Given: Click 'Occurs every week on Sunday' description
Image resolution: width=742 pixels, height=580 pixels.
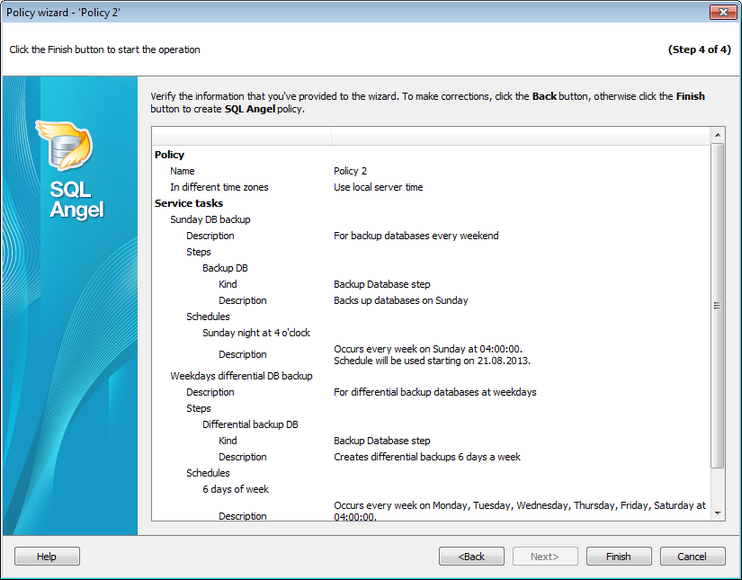Looking at the screenshot, I should click(432, 355).
